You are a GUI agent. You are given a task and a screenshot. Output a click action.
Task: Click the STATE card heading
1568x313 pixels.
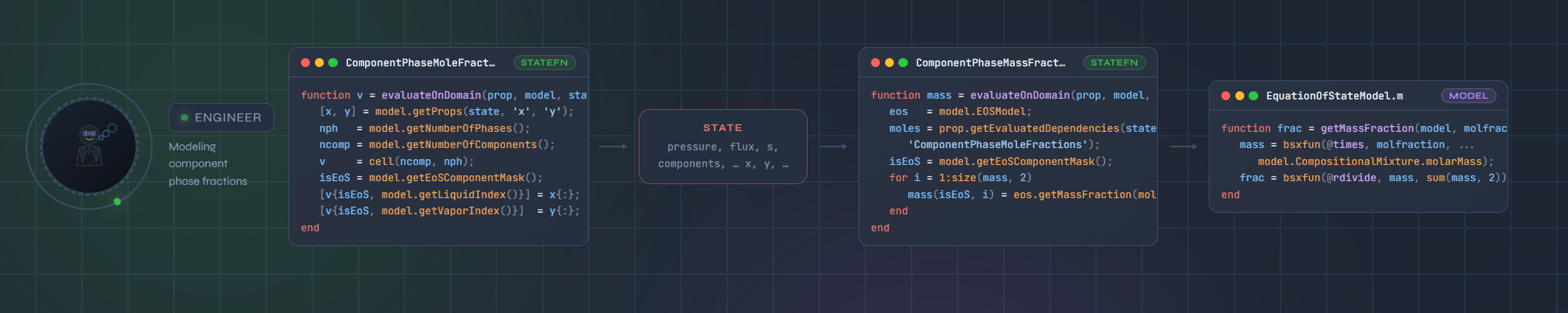click(x=723, y=128)
